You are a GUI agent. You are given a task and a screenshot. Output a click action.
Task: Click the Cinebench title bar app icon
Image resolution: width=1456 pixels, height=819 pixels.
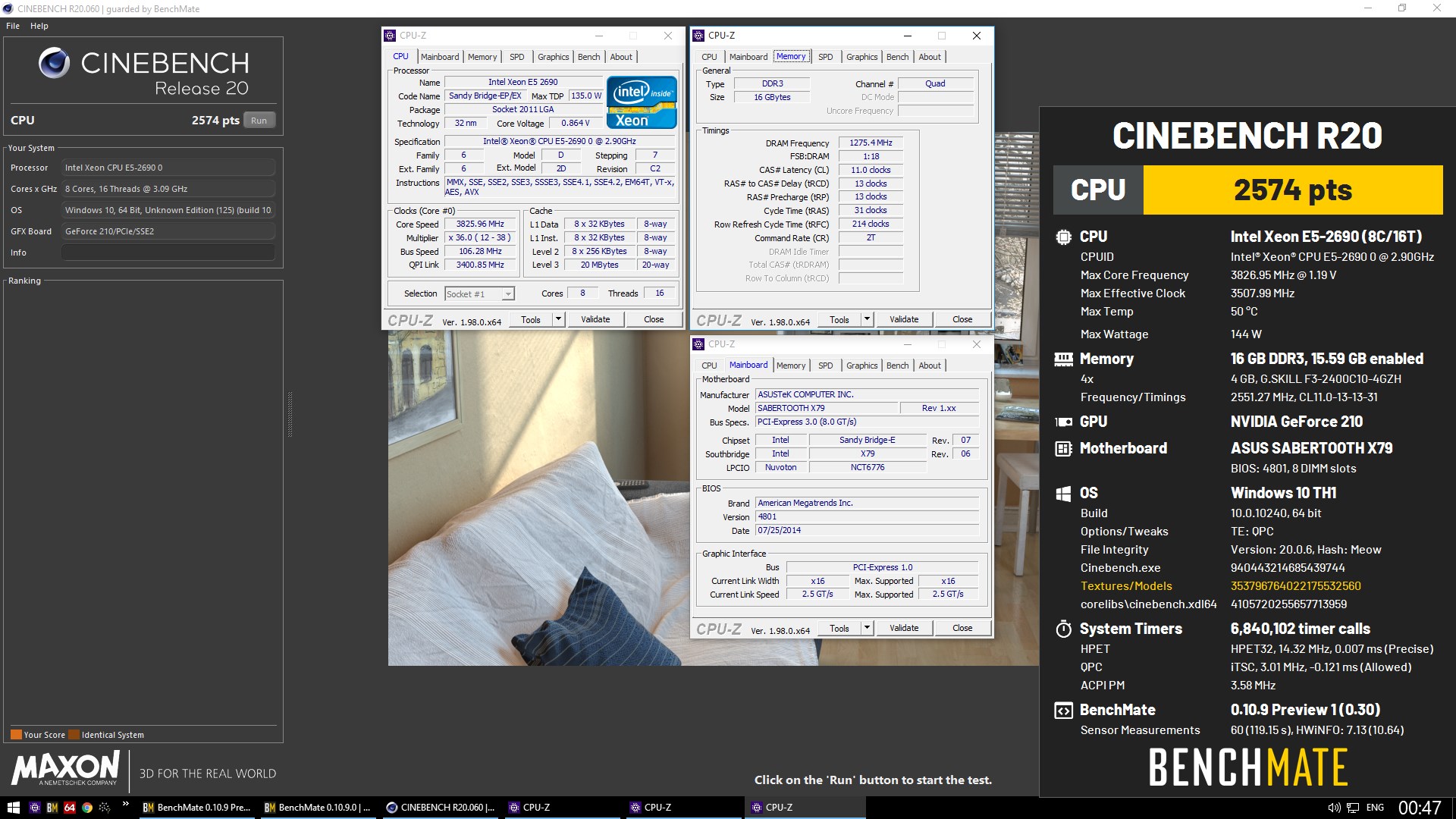(8, 9)
